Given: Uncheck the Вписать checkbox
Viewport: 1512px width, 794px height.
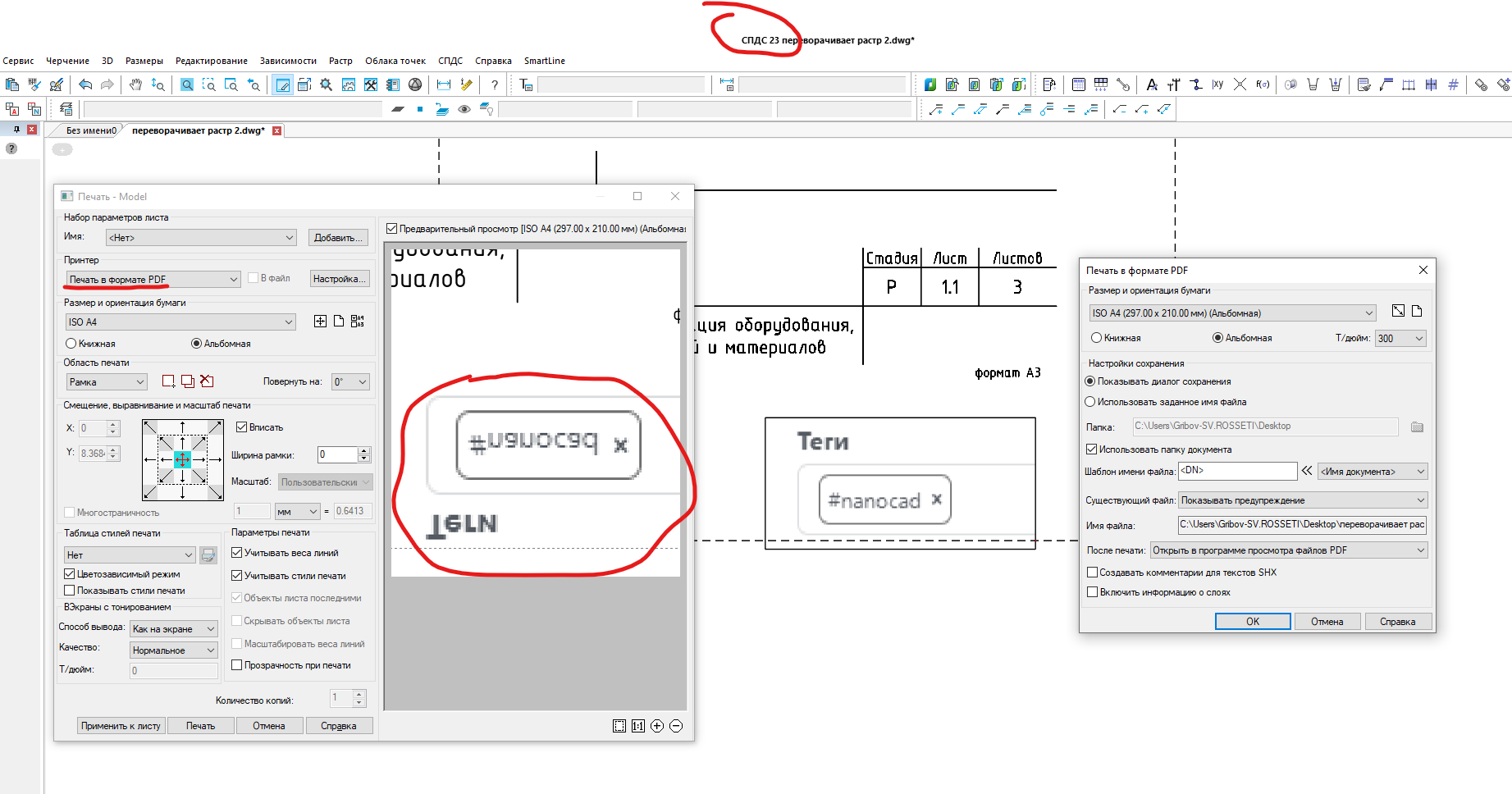Looking at the screenshot, I should 242,427.
